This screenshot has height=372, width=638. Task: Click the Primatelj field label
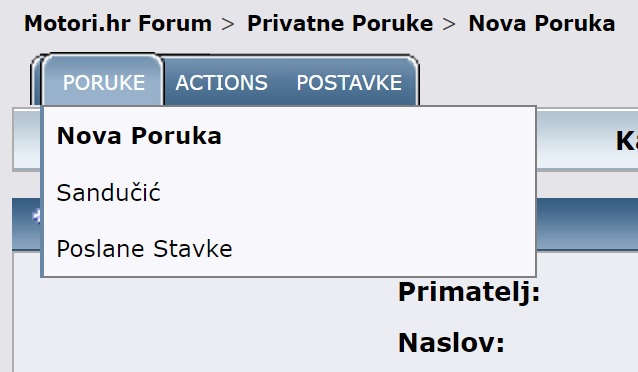tap(469, 292)
